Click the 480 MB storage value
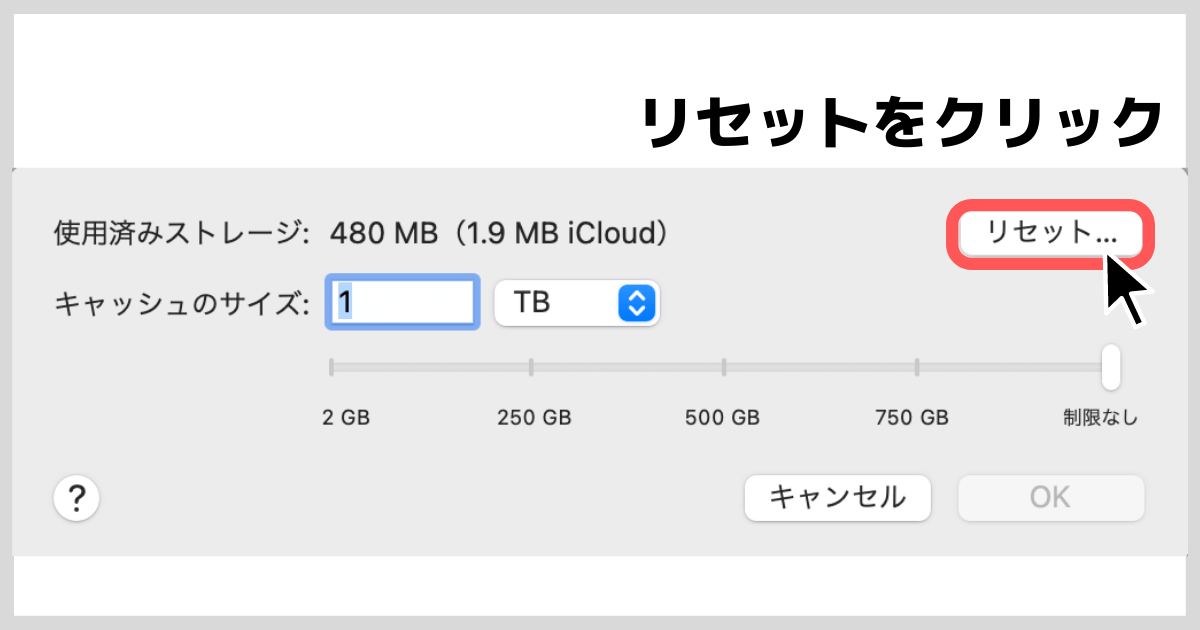This screenshot has width=1200, height=630. 384,234
